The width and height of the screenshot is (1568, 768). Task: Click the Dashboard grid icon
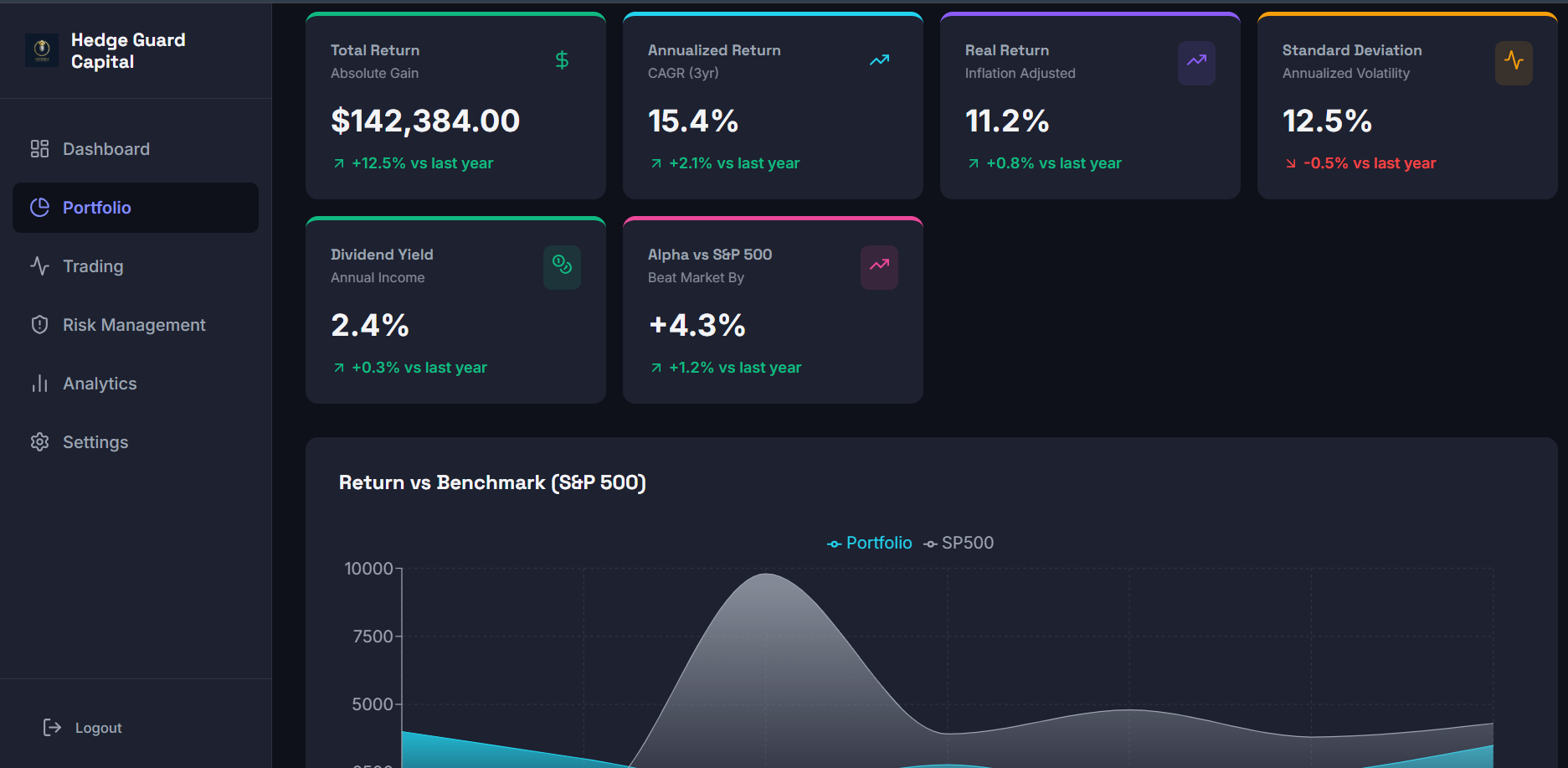[x=39, y=149]
